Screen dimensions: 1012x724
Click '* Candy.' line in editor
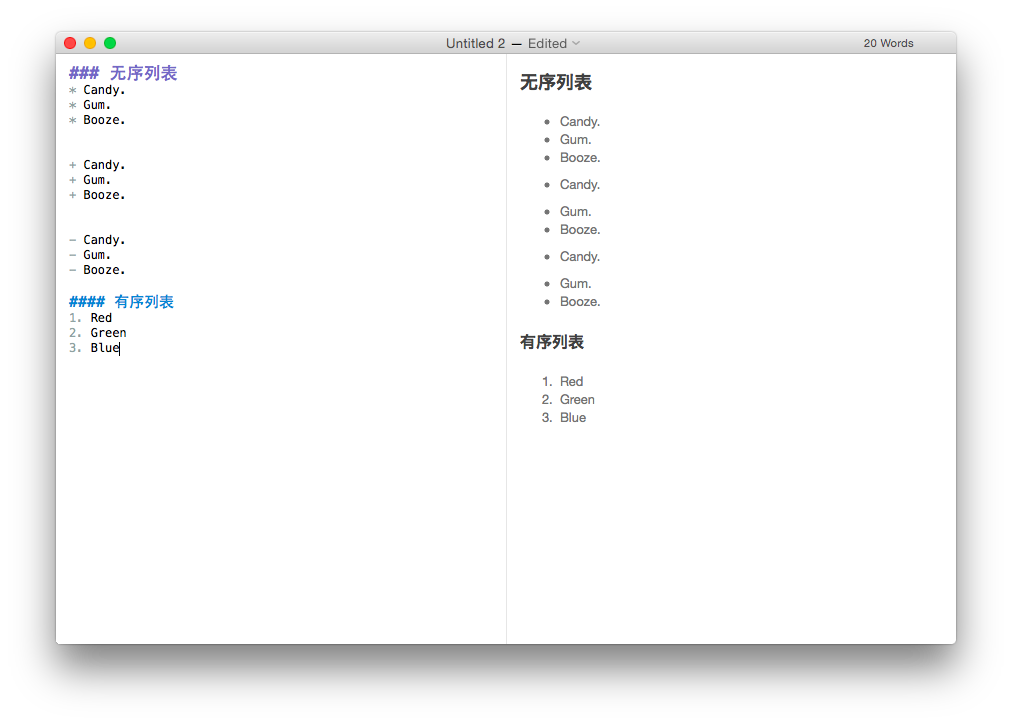coord(97,90)
